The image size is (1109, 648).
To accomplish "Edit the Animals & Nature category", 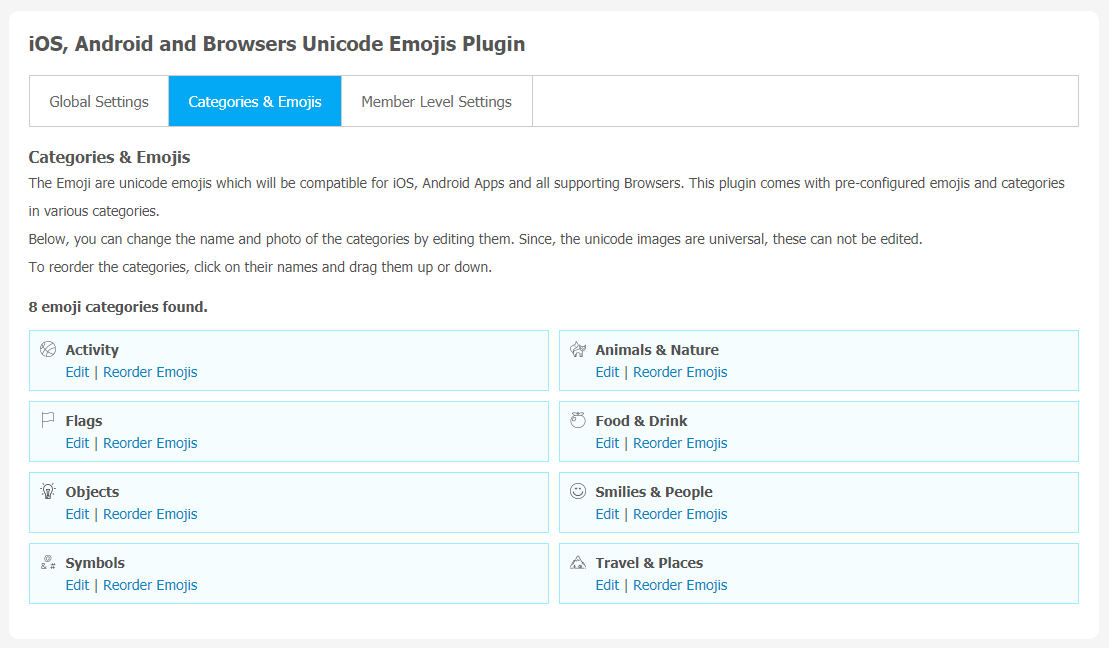I will pos(607,372).
